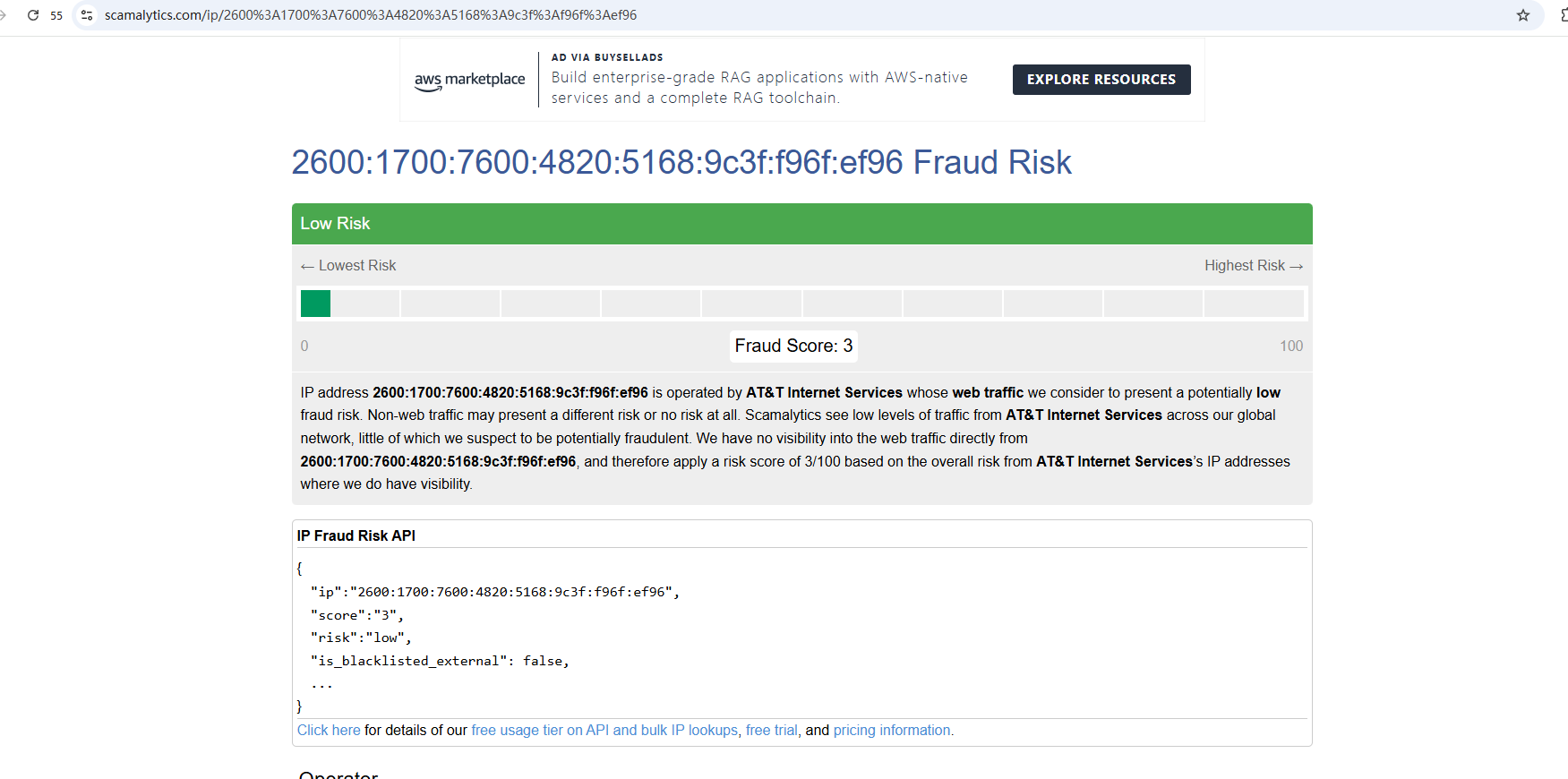This screenshot has width=1568, height=779.
Task: Open the "pricing information" link
Action: pos(893,731)
